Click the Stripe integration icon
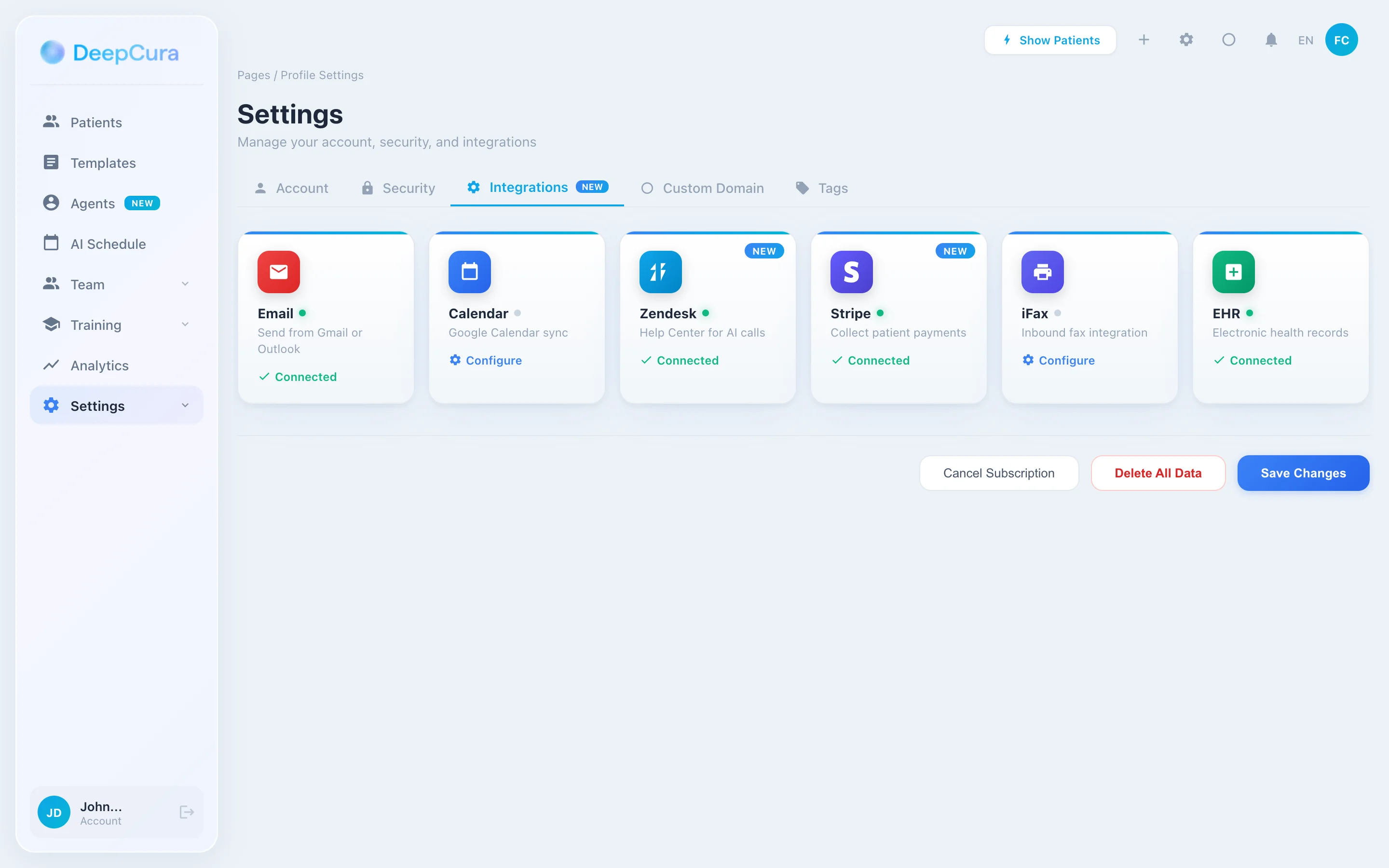The height and width of the screenshot is (868, 1389). pos(851,271)
